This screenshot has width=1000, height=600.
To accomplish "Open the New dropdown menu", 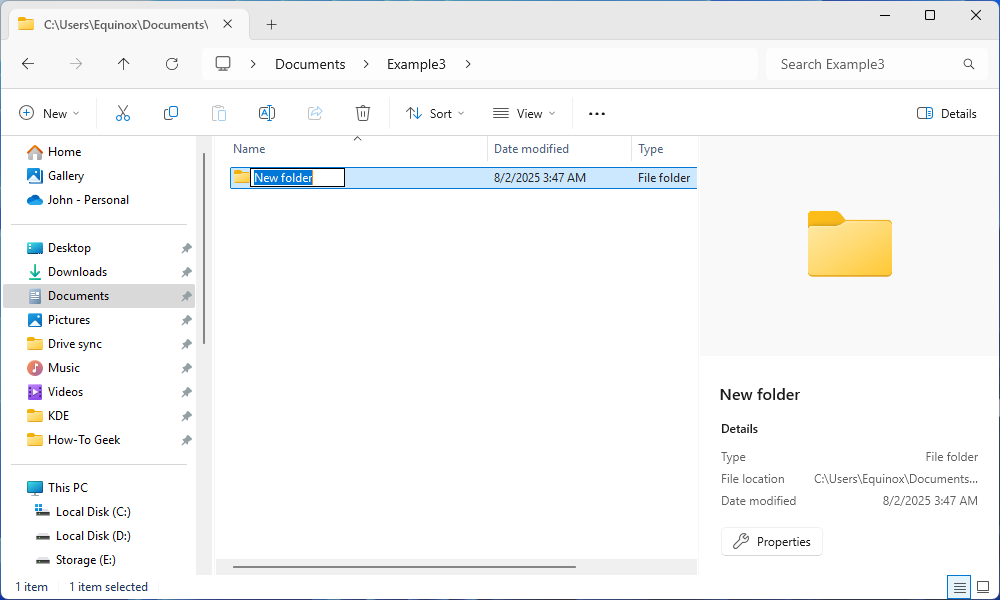I will pos(50,113).
